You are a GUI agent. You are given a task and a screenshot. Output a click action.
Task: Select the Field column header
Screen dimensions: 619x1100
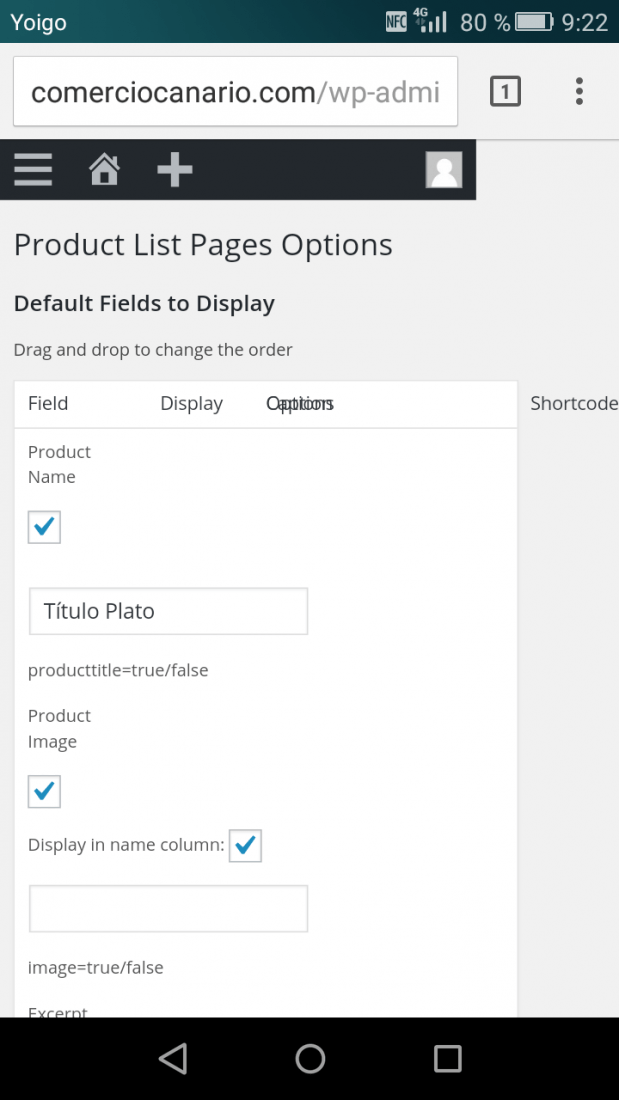[48, 403]
